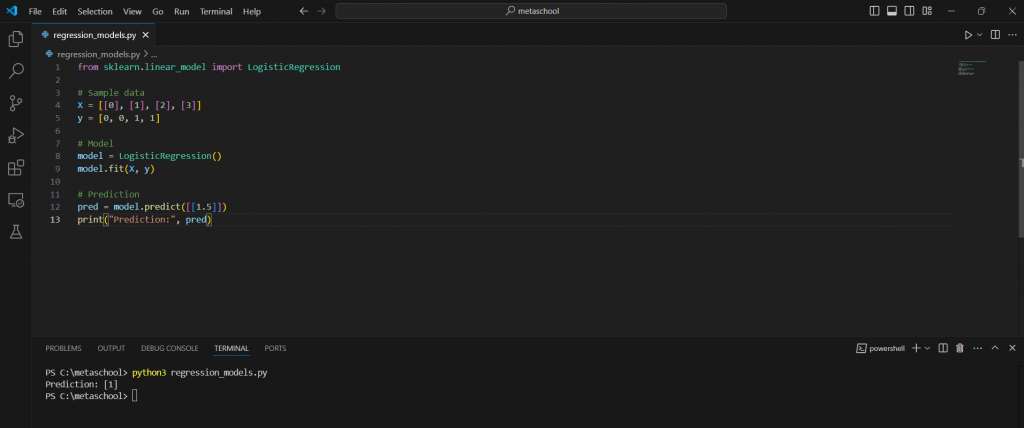This screenshot has width=1024, height=428.
Task: Close the bottom panel
Action: click(x=1012, y=348)
